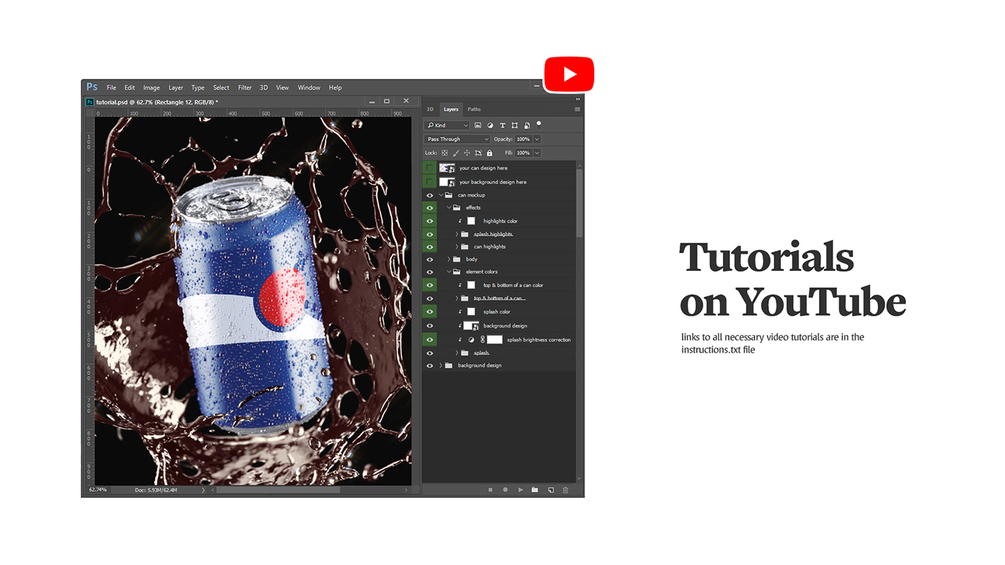The width and height of the screenshot is (1005, 565).
Task: Show the 'your background design here' layer
Action: coord(429,182)
